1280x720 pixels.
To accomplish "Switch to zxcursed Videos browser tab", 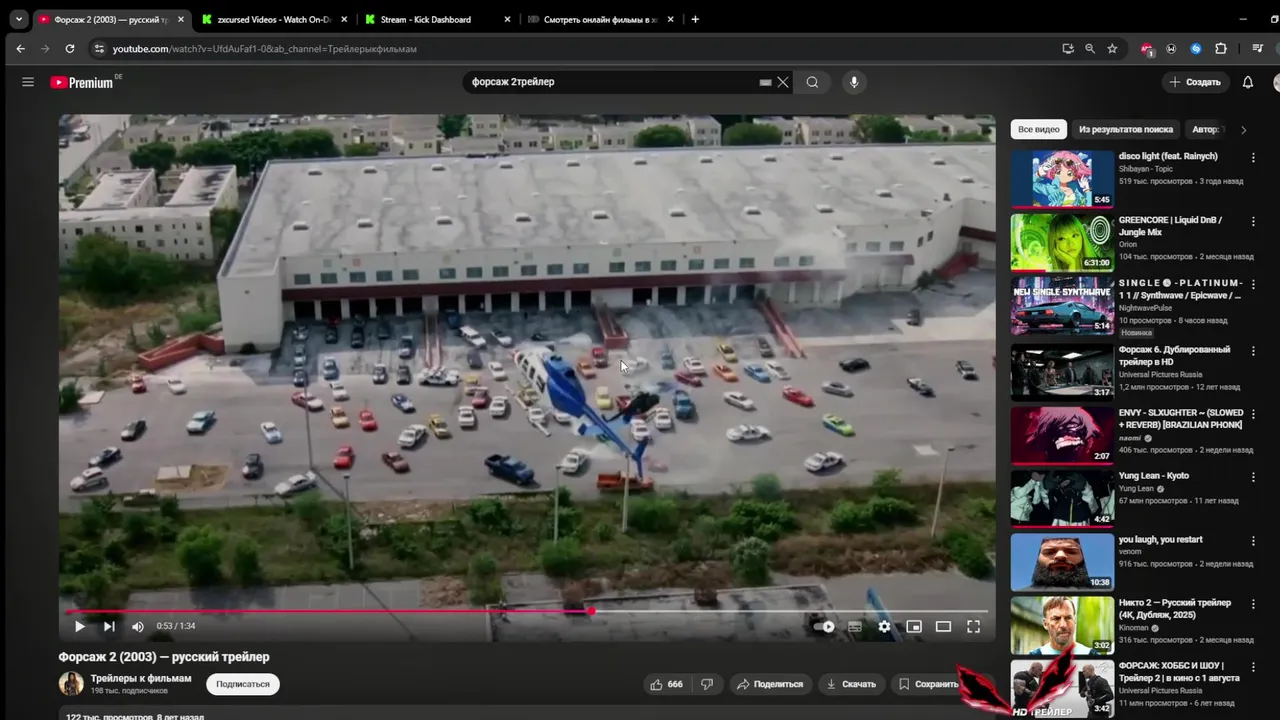I will [274, 19].
